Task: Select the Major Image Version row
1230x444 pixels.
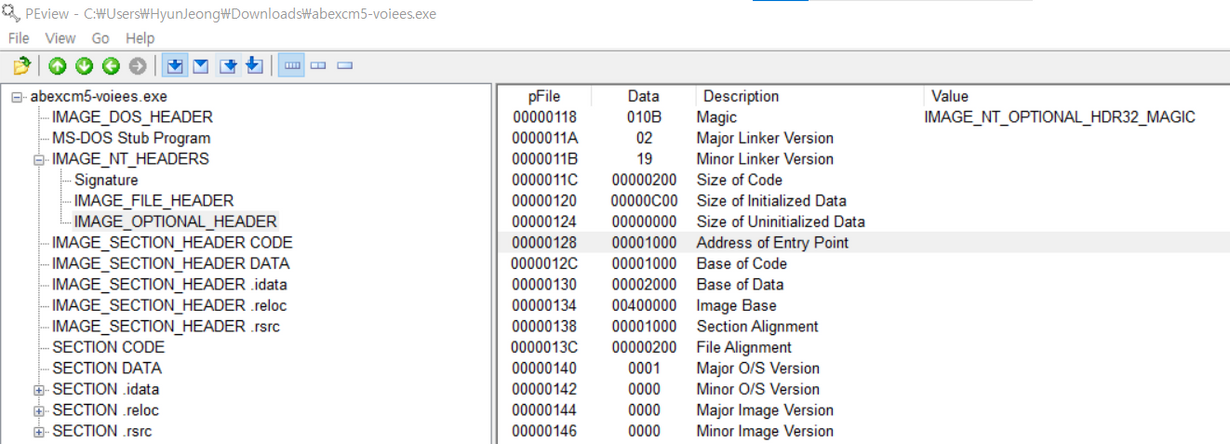Action: tap(864, 411)
